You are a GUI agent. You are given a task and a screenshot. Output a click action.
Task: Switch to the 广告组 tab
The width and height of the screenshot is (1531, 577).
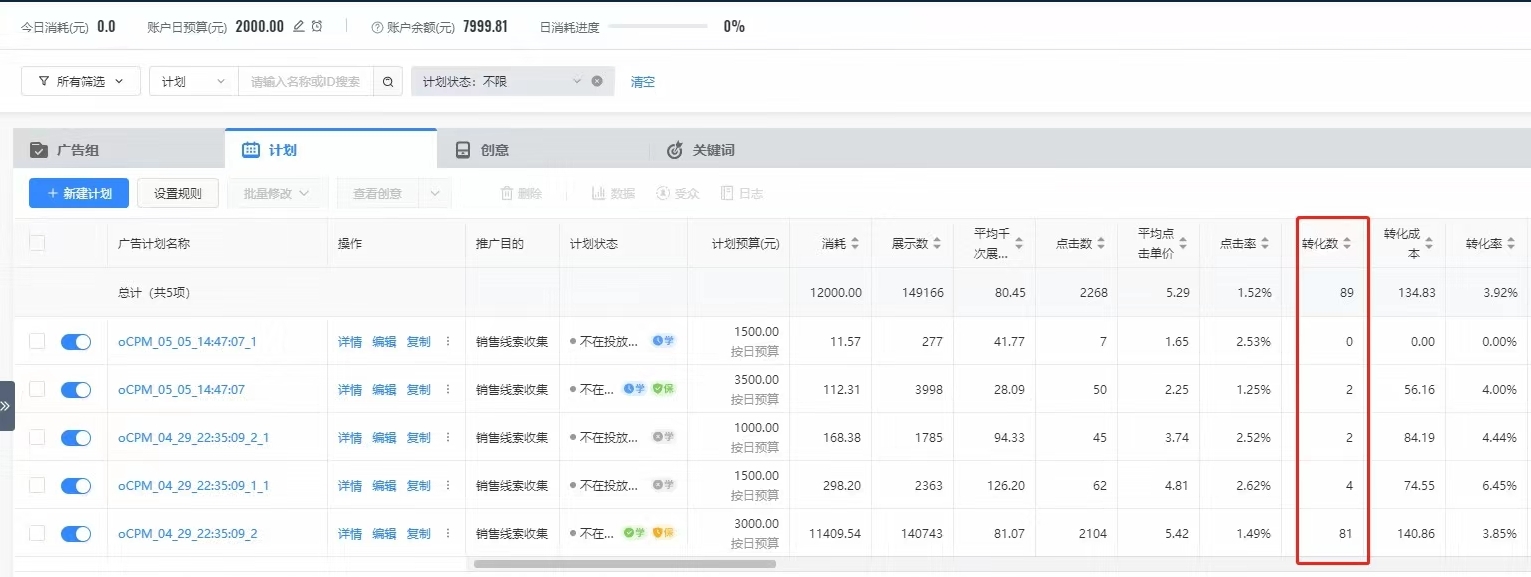pyautogui.click(x=118, y=150)
